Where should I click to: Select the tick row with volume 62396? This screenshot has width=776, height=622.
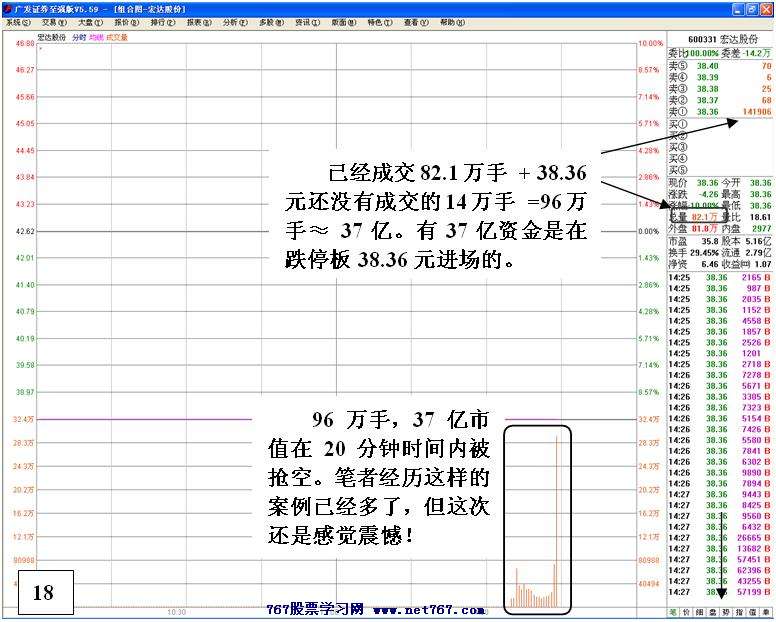click(720, 570)
